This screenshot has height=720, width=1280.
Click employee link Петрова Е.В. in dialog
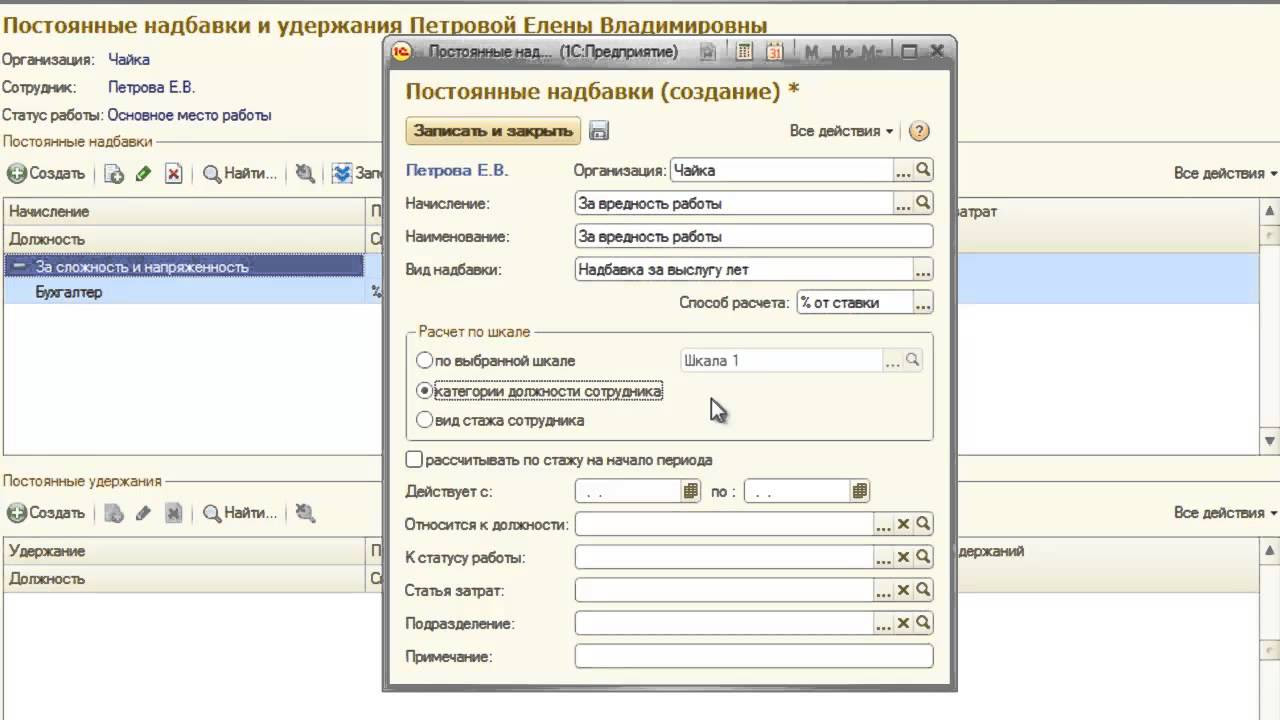point(456,170)
